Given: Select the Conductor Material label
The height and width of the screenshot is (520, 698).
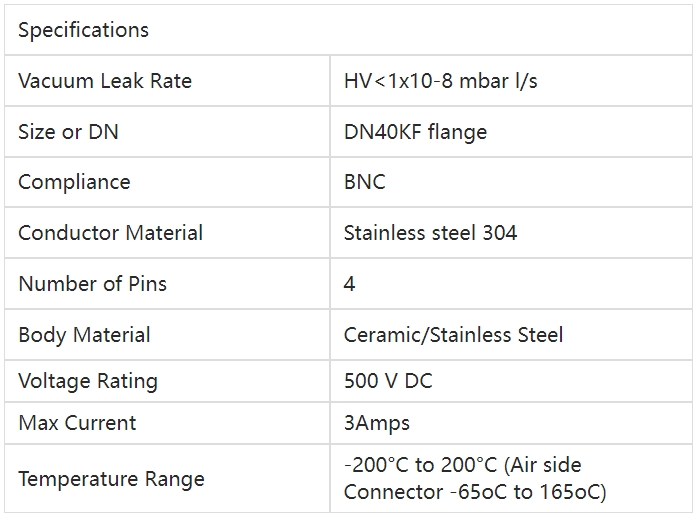Looking at the screenshot, I should pos(110,233).
